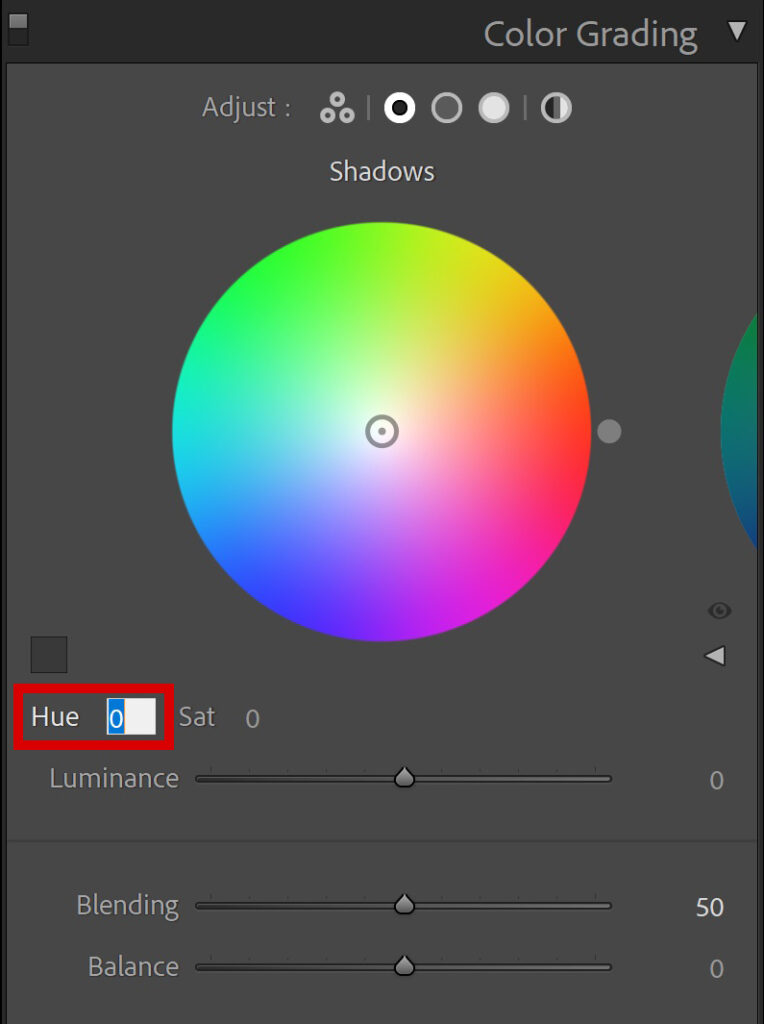The image size is (764, 1024).
Task: Click the Blending slider thumb
Action: click(x=404, y=904)
